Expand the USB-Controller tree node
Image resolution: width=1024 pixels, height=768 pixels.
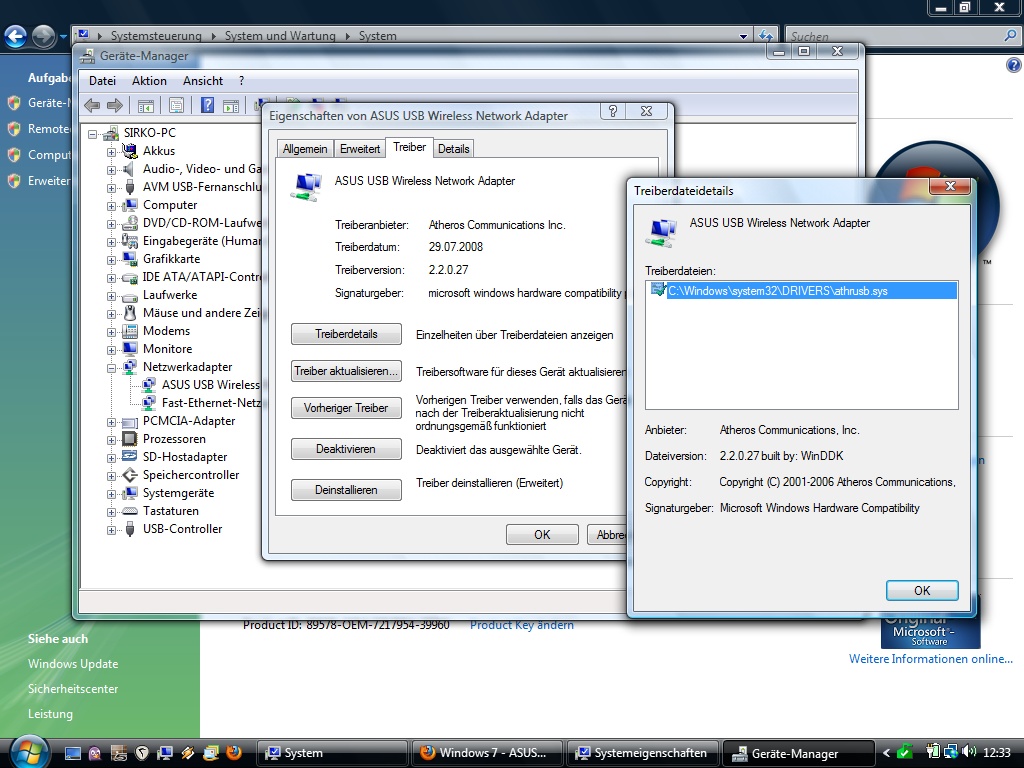(x=112, y=530)
